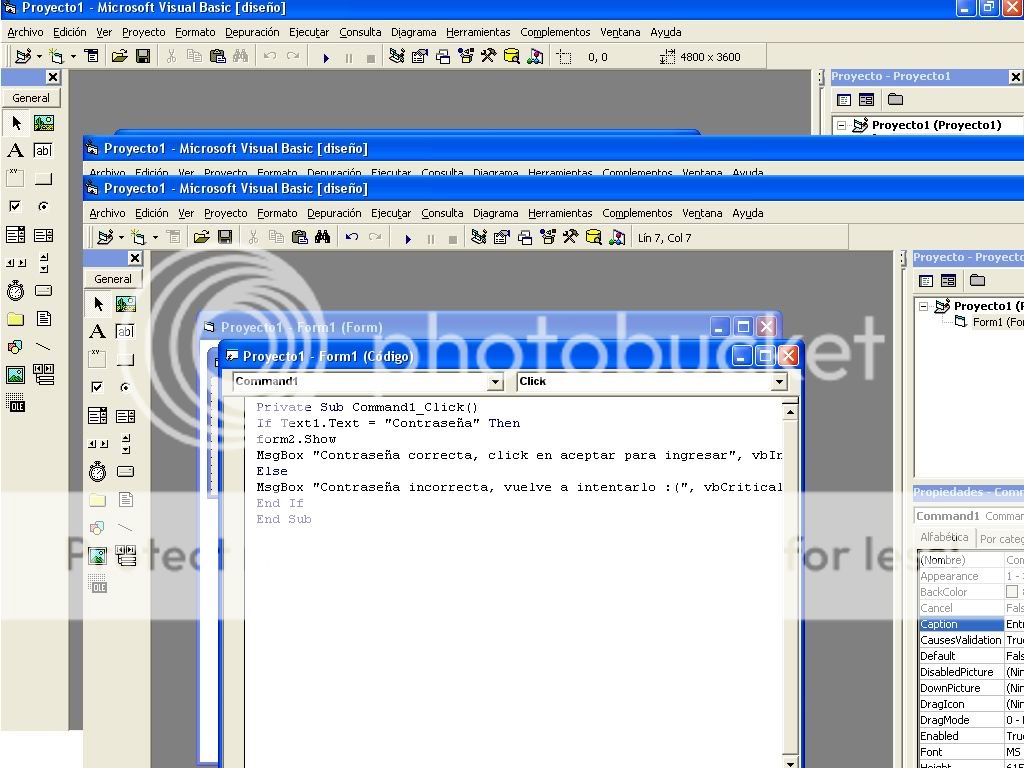Open a project from the '4800 x 3600' toolbar
1024x768 pixels.
coord(120,56)
